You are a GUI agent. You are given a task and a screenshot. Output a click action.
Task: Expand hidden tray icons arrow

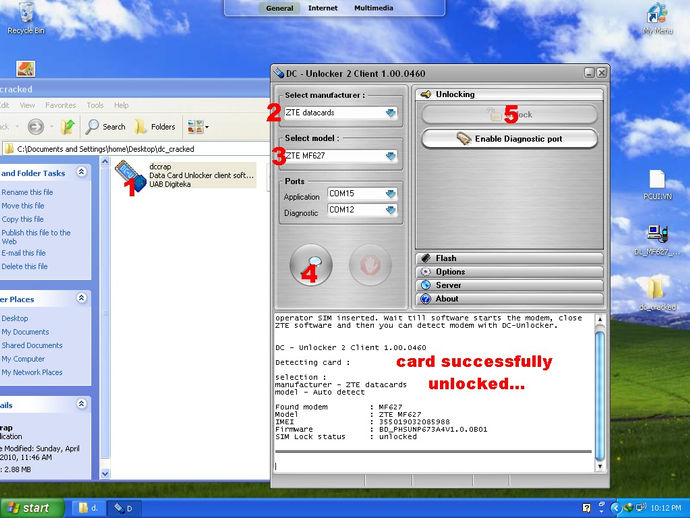click(x=615, y=508)
